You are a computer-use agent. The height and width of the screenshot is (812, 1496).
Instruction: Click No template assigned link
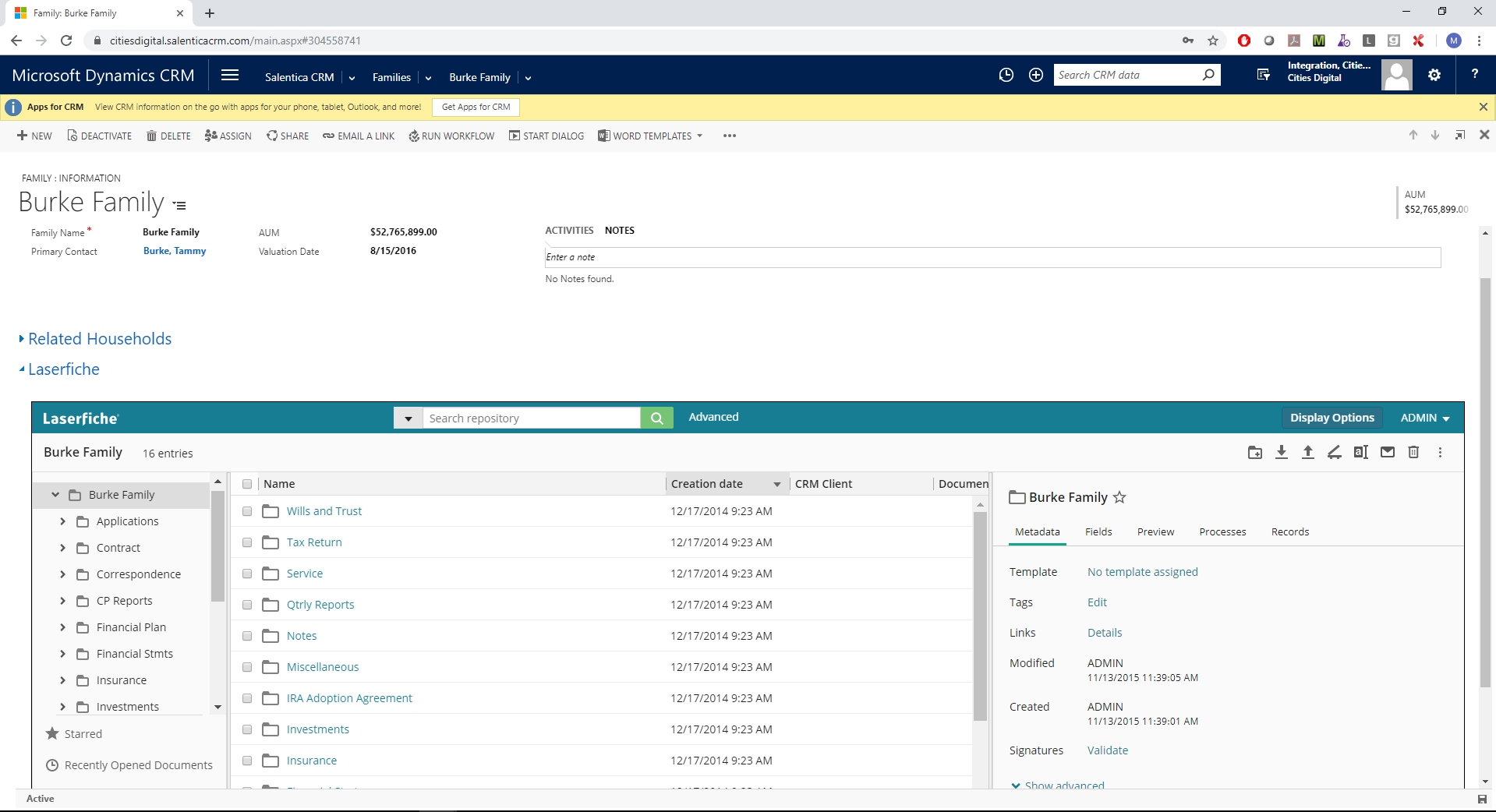click(x=1142, y=572)
